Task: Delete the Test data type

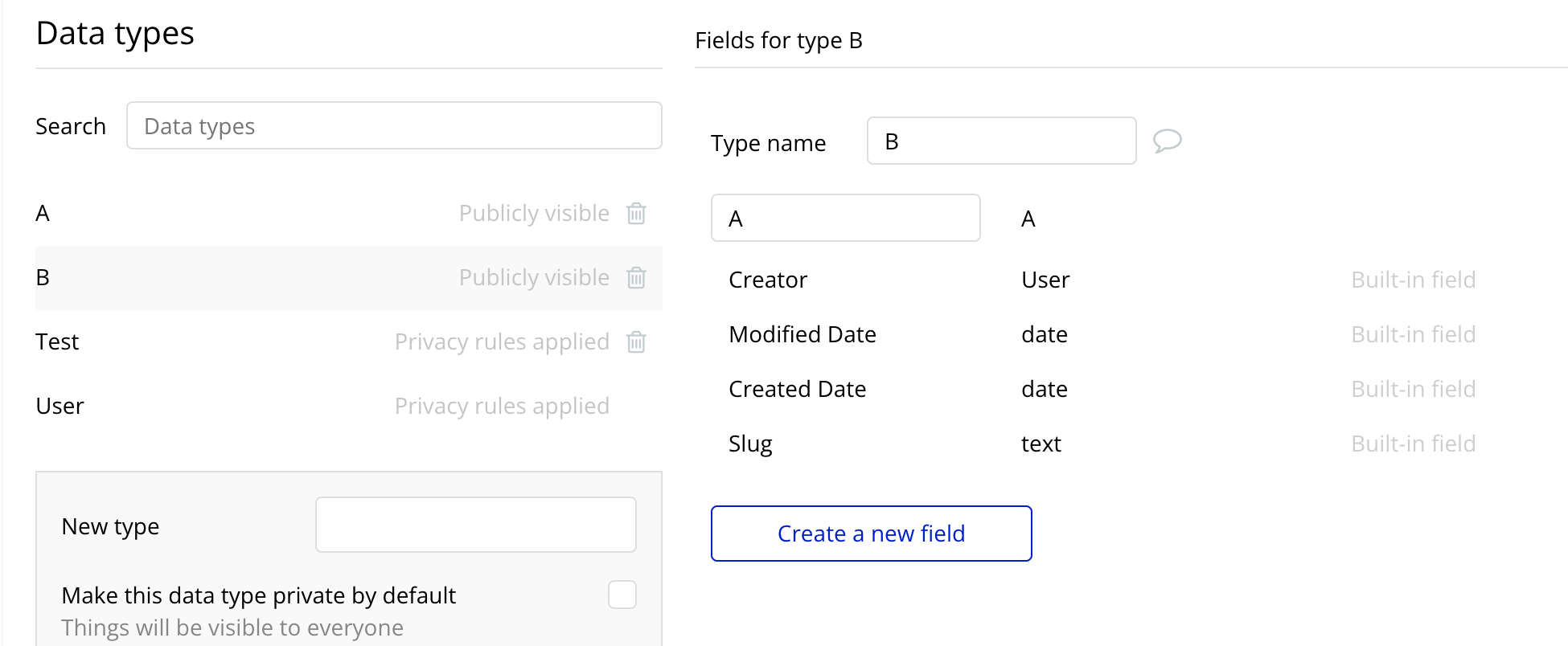Action: [636, 342]
